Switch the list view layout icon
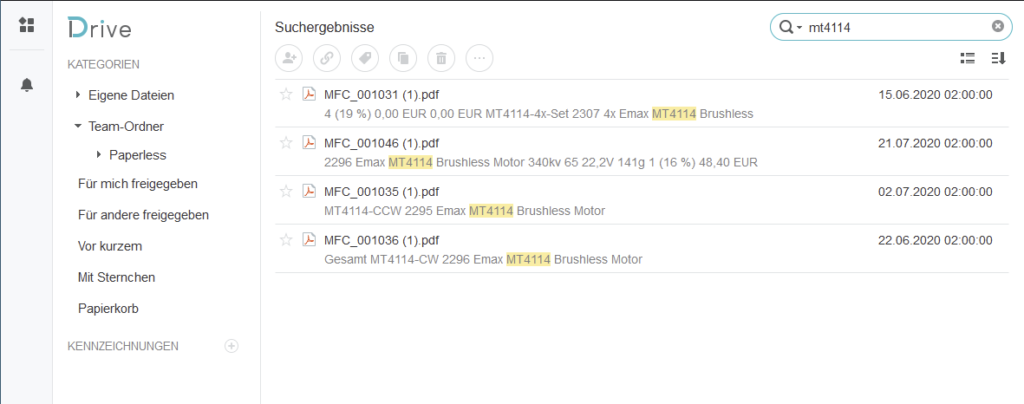Viewport: 1024px width, 404px height. (x=968, y=59)
